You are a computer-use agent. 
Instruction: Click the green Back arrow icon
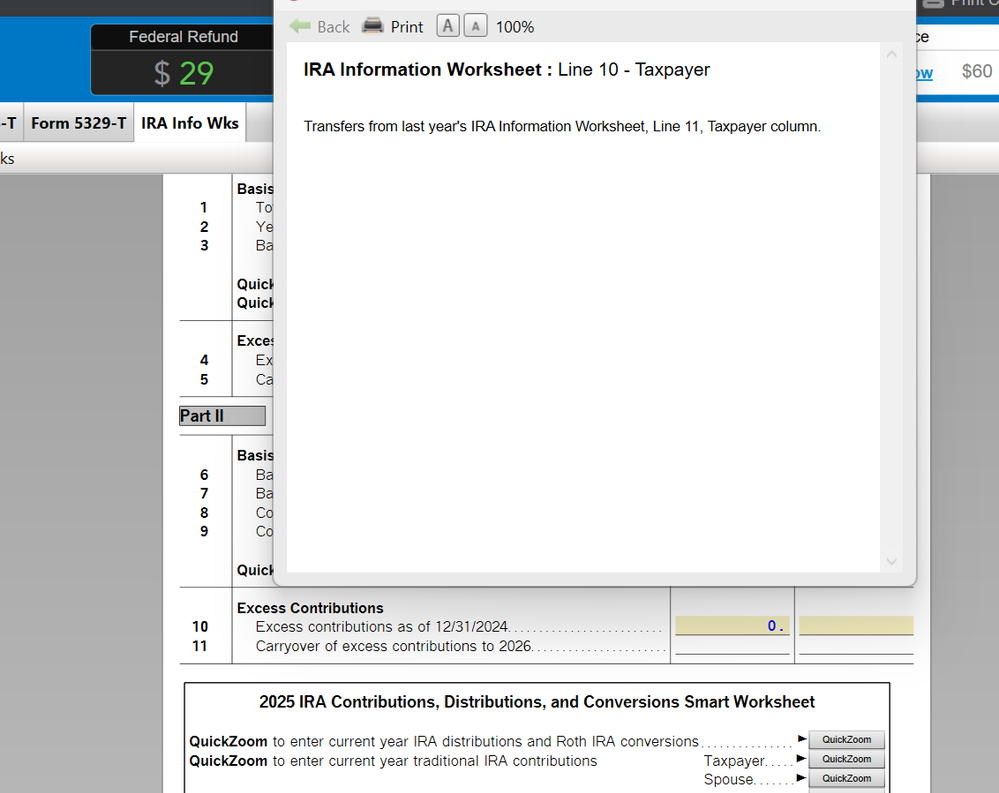point(299,26)
